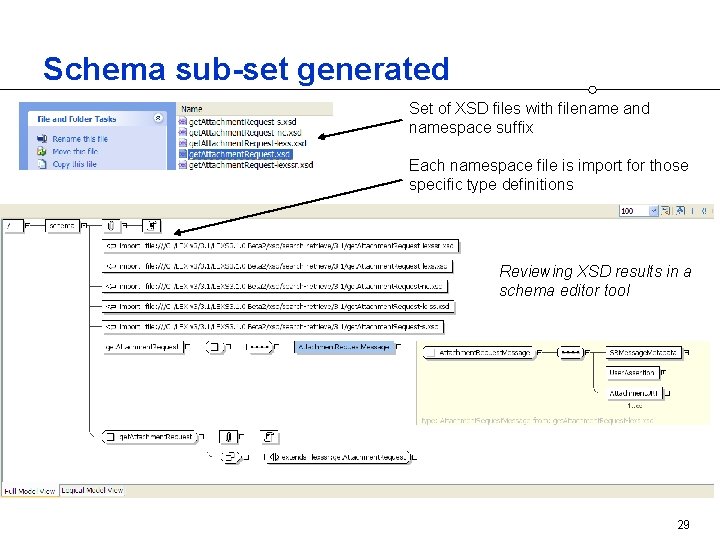The height and width of the screenshot is (540, 720).
Task: Click the Copy this file icon
Action: click(42, 164)
